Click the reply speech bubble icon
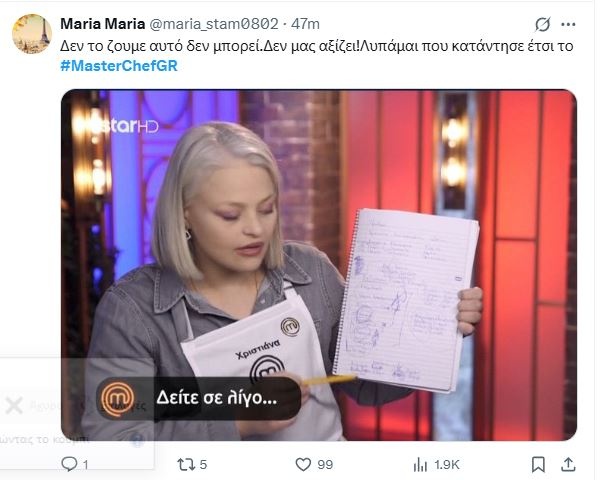This screenshot has width=609, height=480. pos(69,464)
